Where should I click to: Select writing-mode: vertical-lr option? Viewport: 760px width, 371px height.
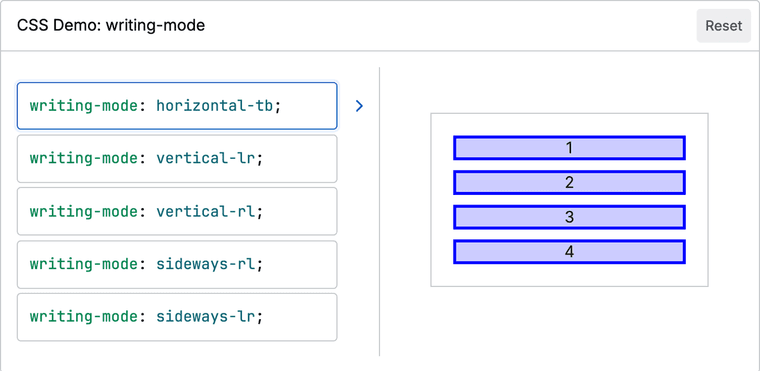pos(177,159)
